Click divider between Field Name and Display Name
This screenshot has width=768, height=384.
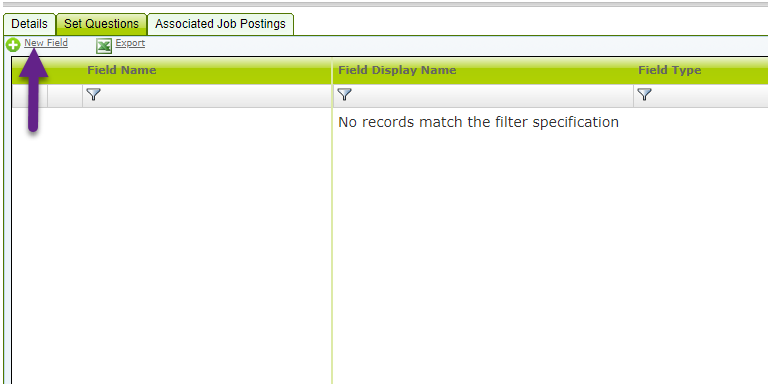click(332, 71)
